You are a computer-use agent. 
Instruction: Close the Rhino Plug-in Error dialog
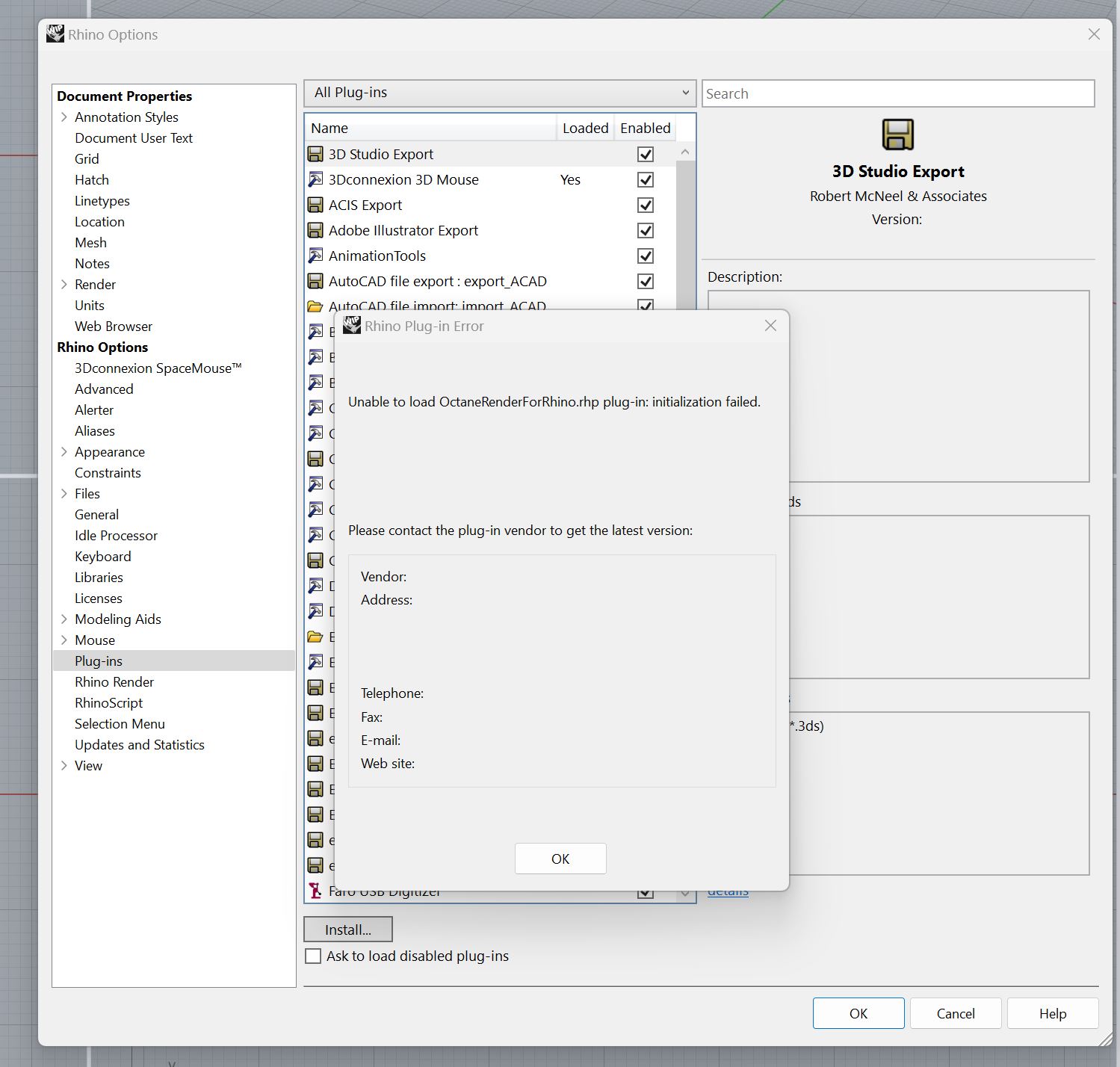point(771,326)
